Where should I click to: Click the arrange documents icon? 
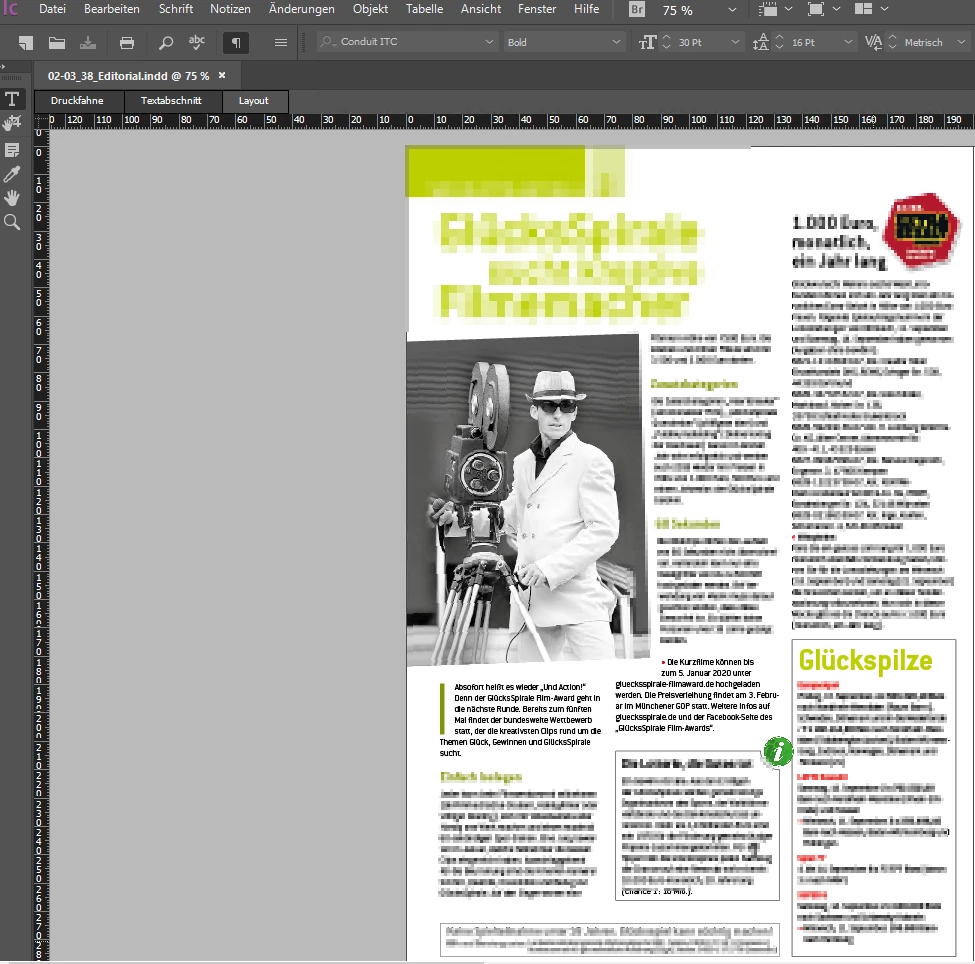pos(863,9)
